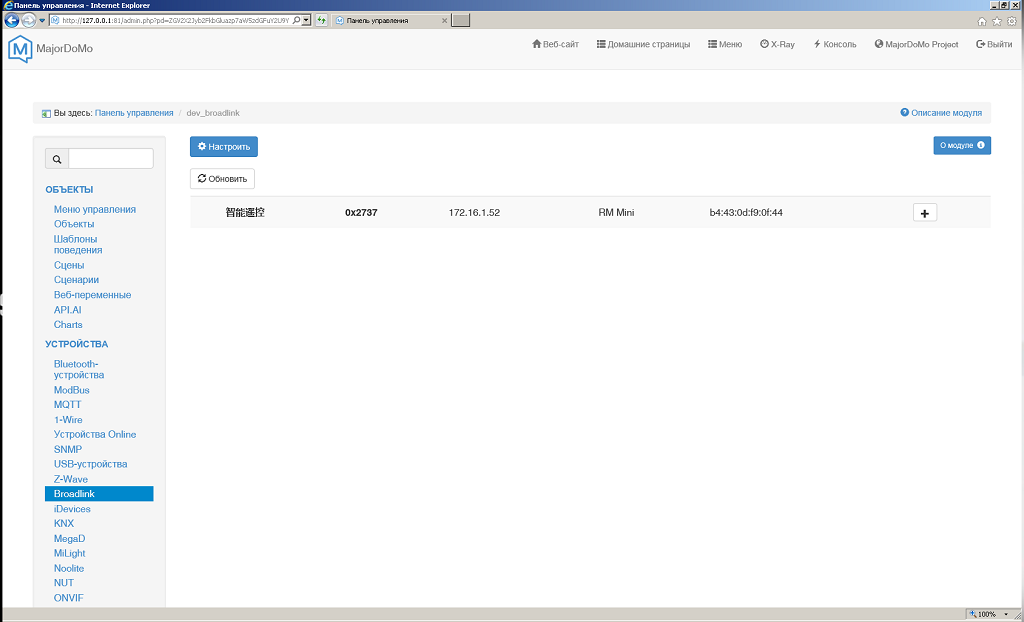
Task: Open Устройства Online in sidebar
Action: point(95,434)
